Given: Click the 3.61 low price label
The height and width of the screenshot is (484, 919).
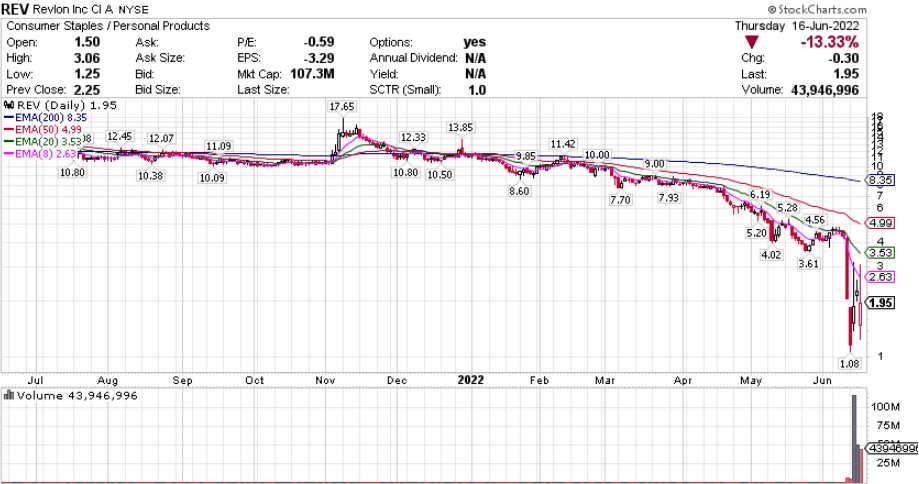Looking at the screenshot, I should tap(808, 264).
